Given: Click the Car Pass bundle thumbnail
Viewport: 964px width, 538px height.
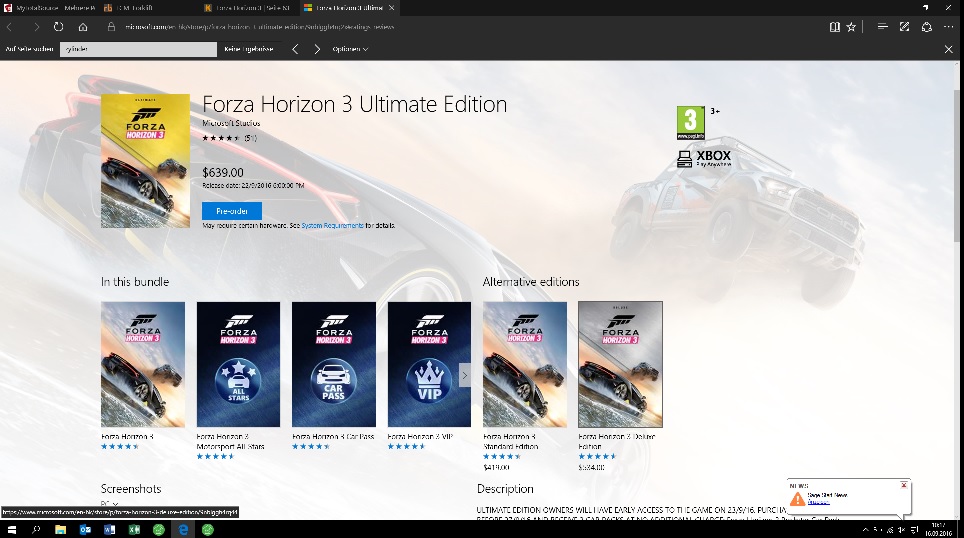Looking at the screenshot, I should pyautogui.click(x=334, y=364).
